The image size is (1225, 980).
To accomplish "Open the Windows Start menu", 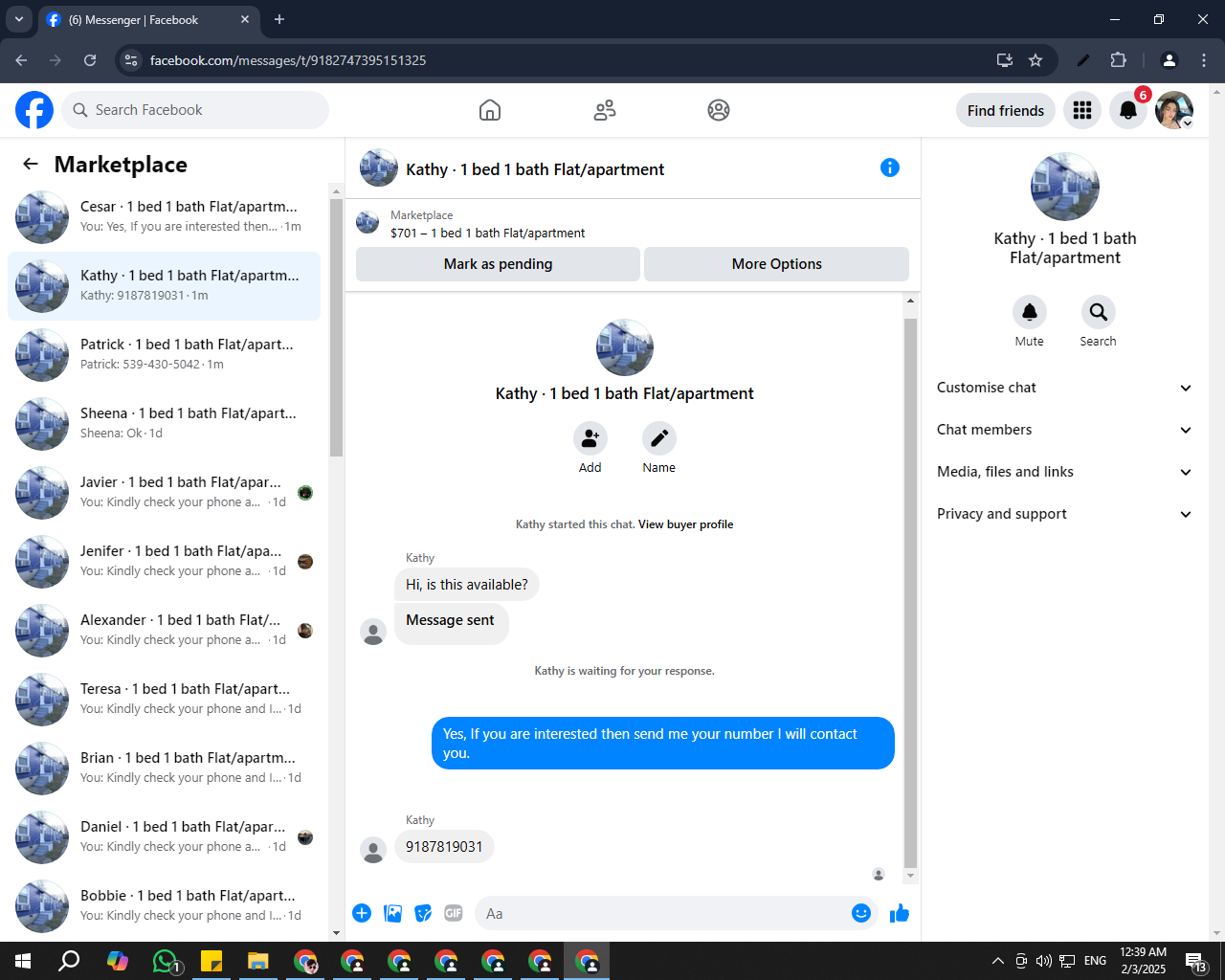I will click(23, 961).
